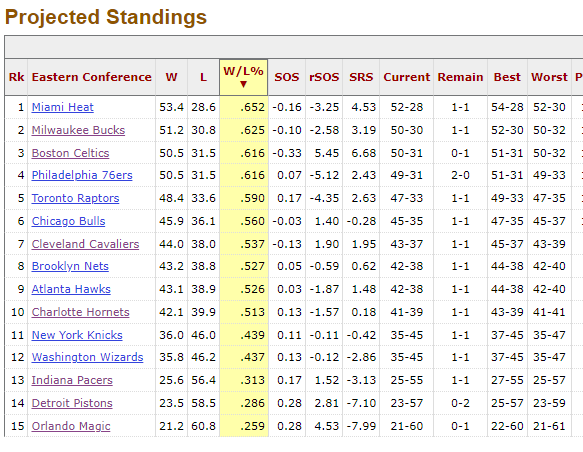Viewport: 583px width, 452px height.
Task: Open the Brooklyn Nets team link
Action: (70, 266)
